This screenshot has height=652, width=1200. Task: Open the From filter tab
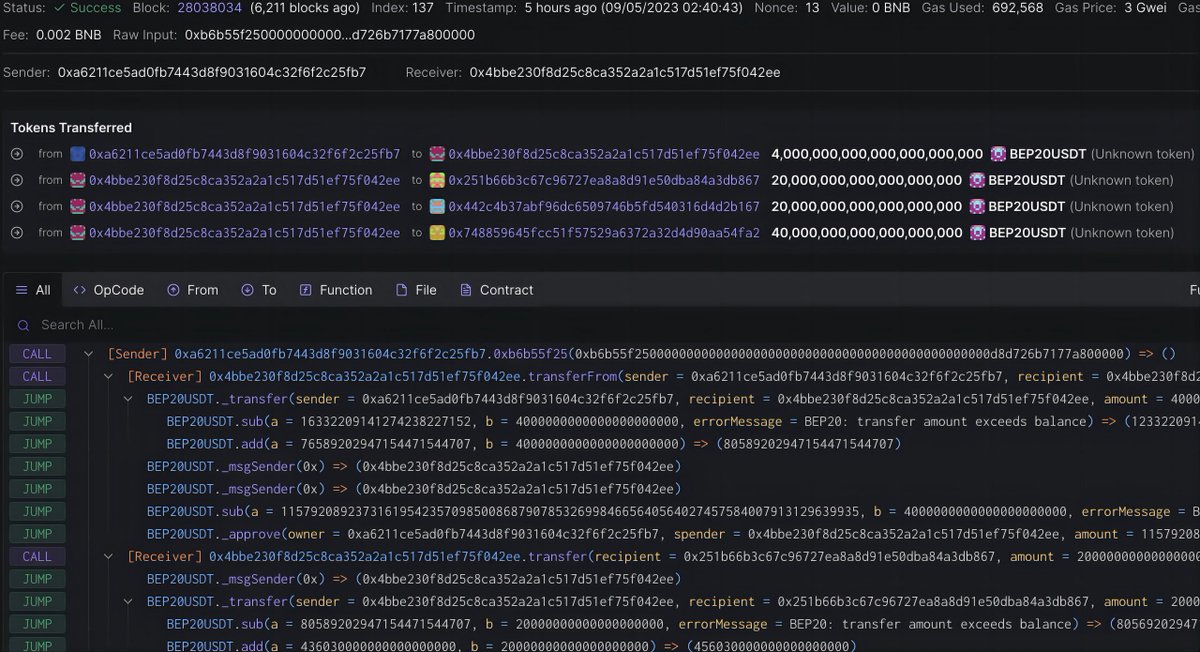pos(192,290)
